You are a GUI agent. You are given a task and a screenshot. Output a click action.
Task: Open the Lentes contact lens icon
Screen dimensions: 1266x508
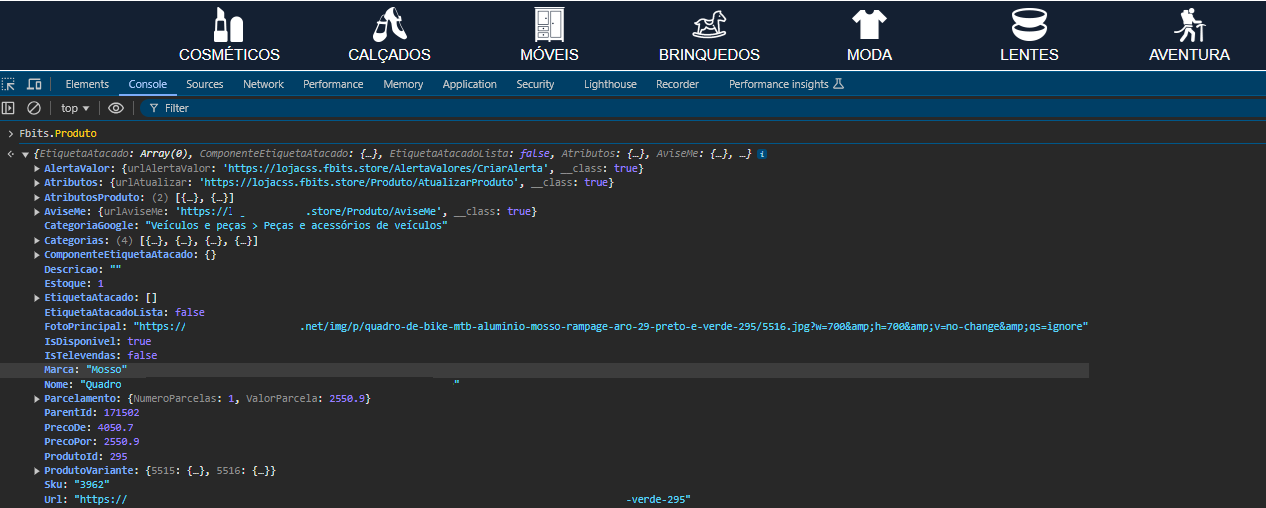click(x=1029, y=25)
